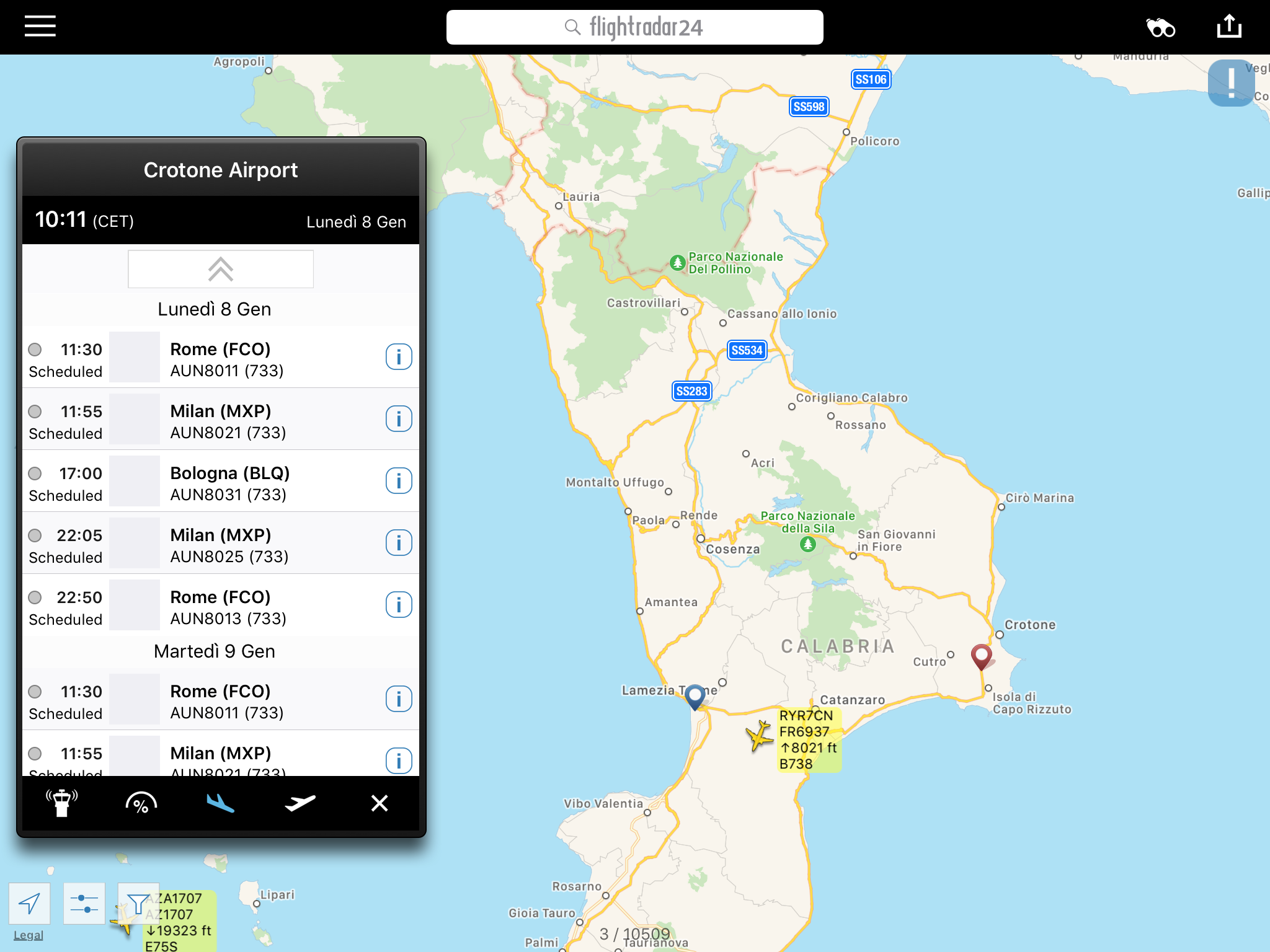Click the flightradar24 search field
The width and height of the screenshot is (1270, 952).
[634, 27]
